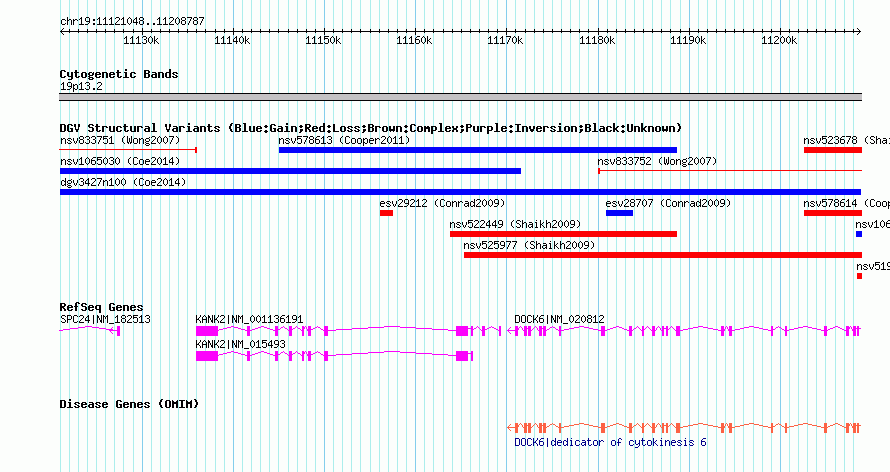This screenshot has height=472, width=890.
Task: Click the chr19:11121048..11208787 coordinate label
Action: [132, 21]
